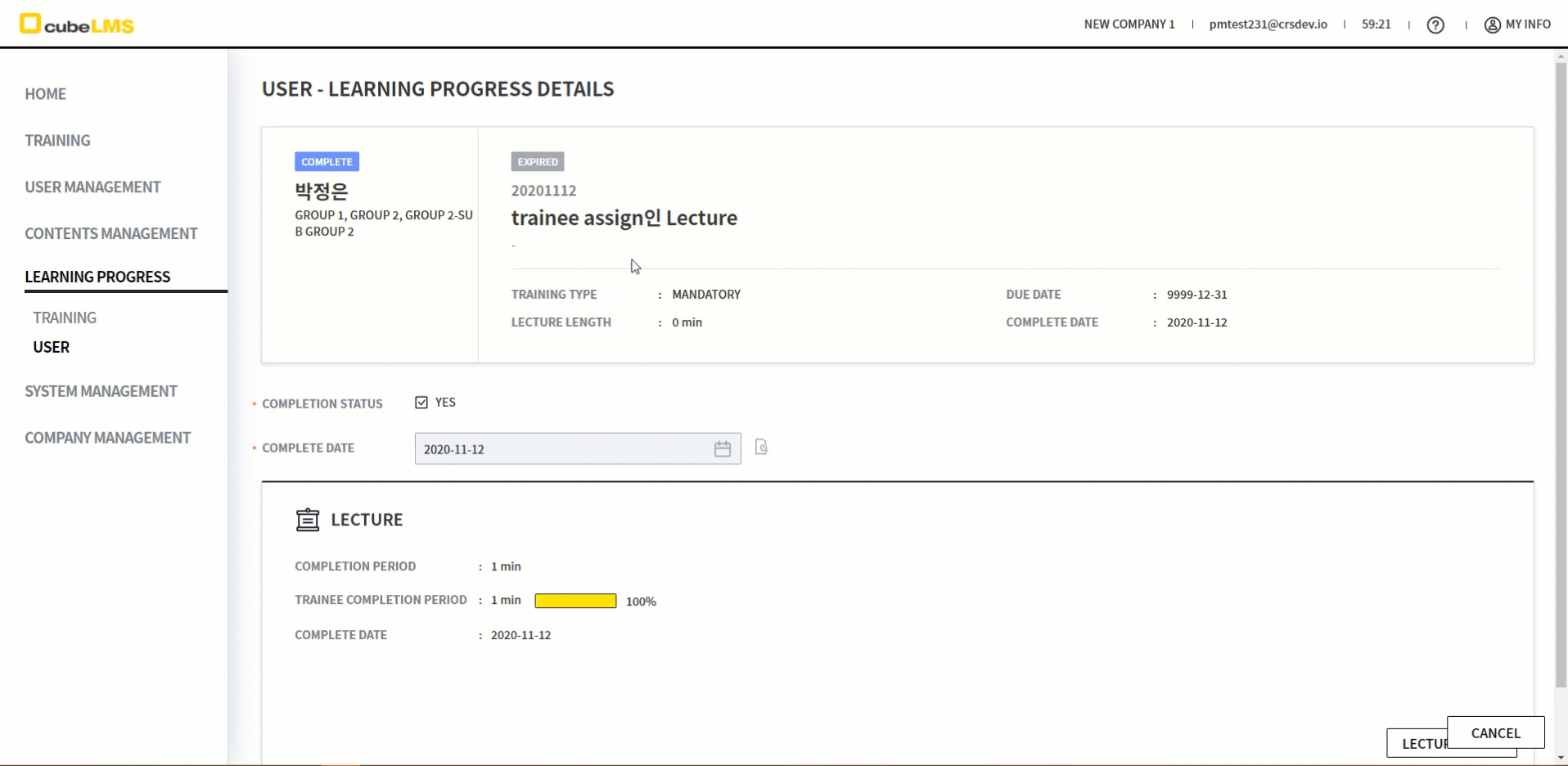
Task: Expand SYSTEM MANAGEMENT menu
Action: (x=101, y=391)
